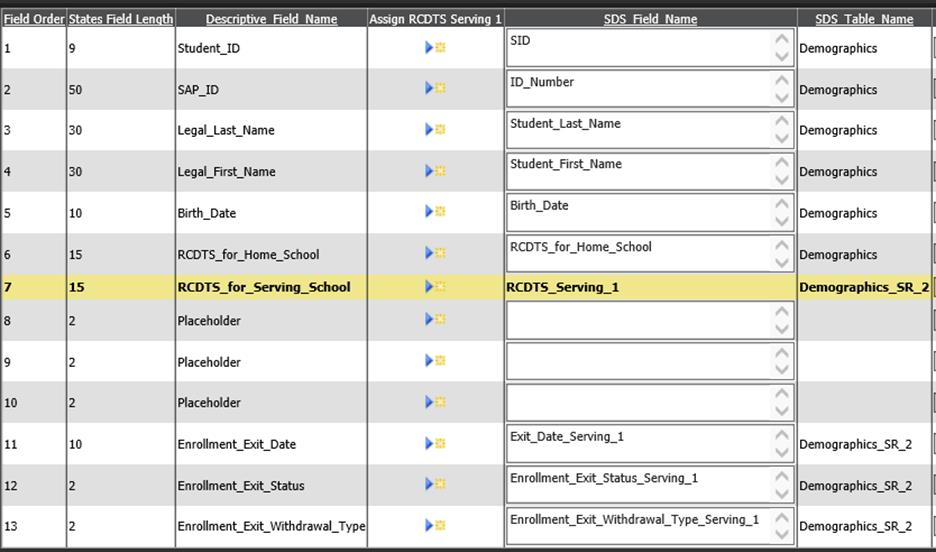The image size is (936, 552).
Task: Click assign icon for field order 8 Placeholder
Action: tap(435, 320)
